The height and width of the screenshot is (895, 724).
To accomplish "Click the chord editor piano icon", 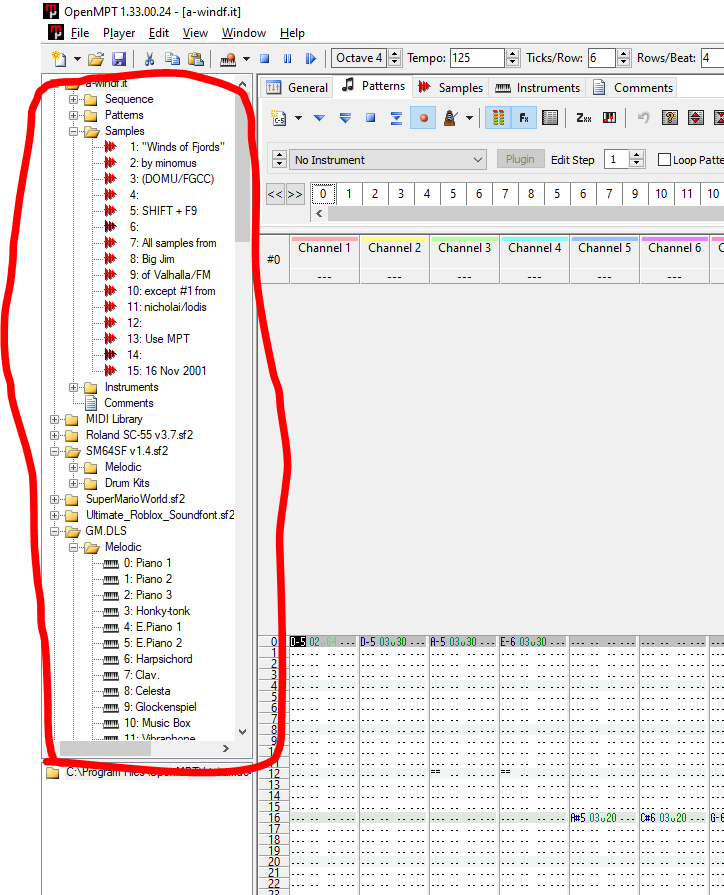I will tap(609, 118).
